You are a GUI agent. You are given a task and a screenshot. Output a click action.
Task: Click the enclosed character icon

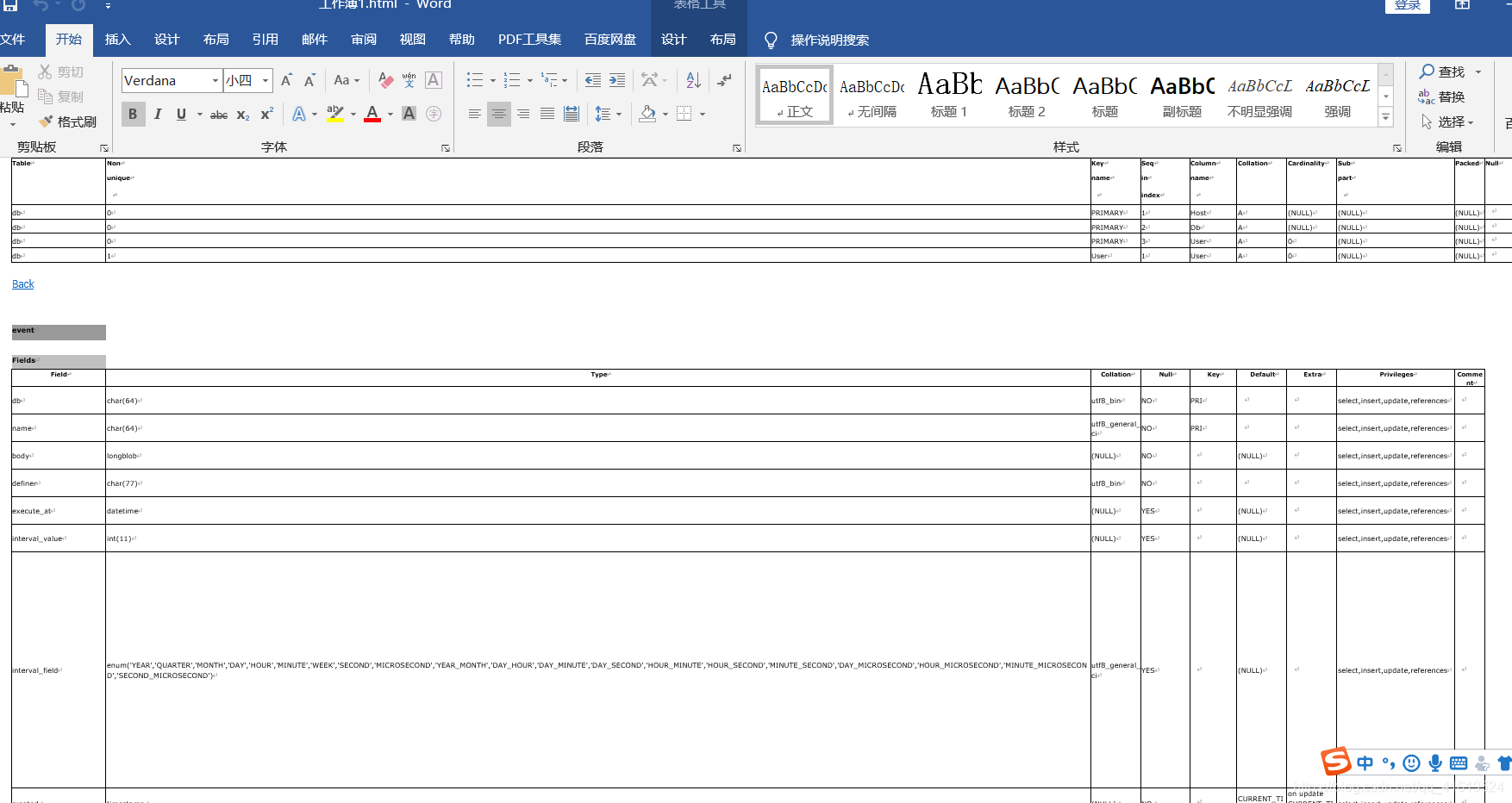pyautogui.click(x=434, y=114)
